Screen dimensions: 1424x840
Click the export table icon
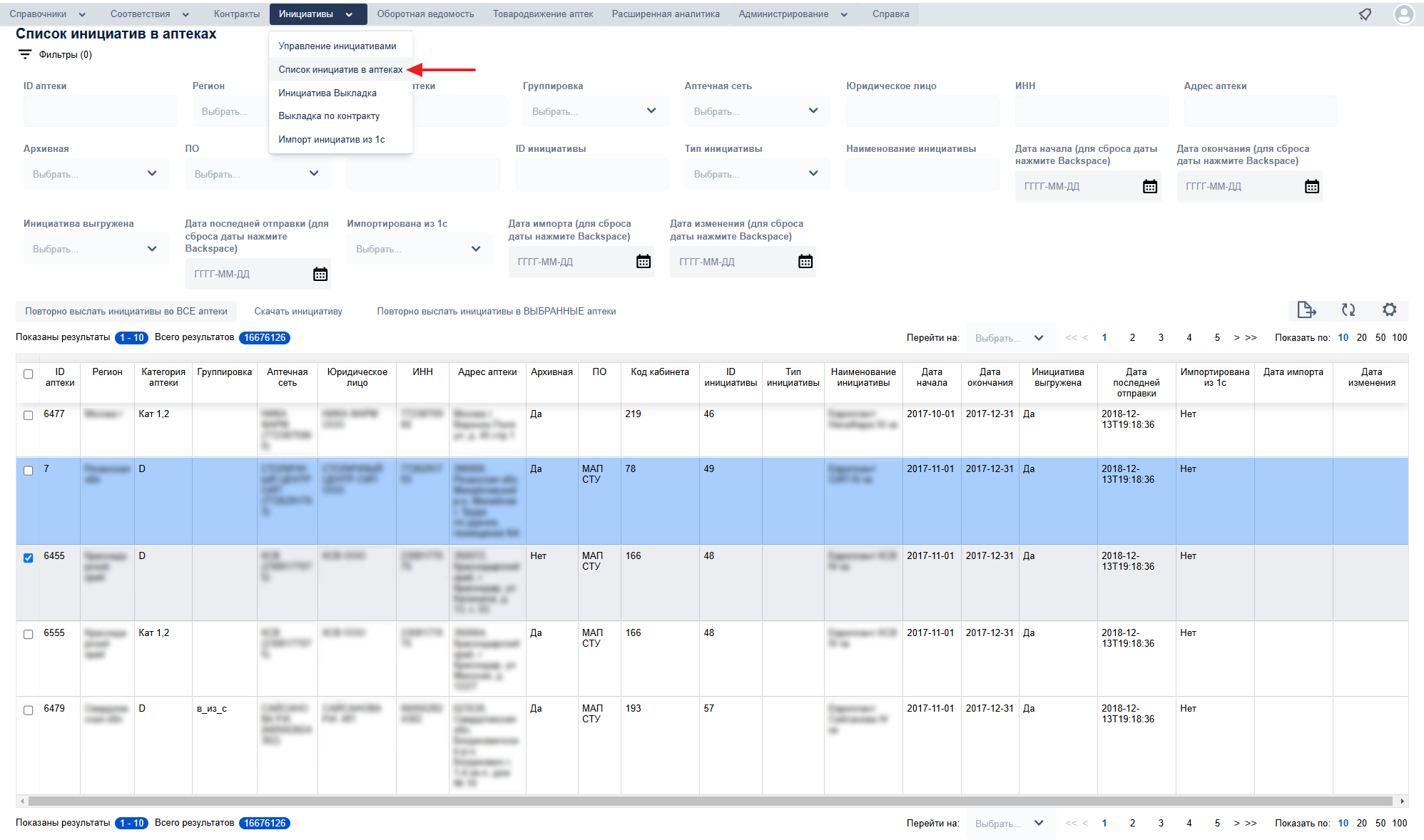click(1306, 309)
